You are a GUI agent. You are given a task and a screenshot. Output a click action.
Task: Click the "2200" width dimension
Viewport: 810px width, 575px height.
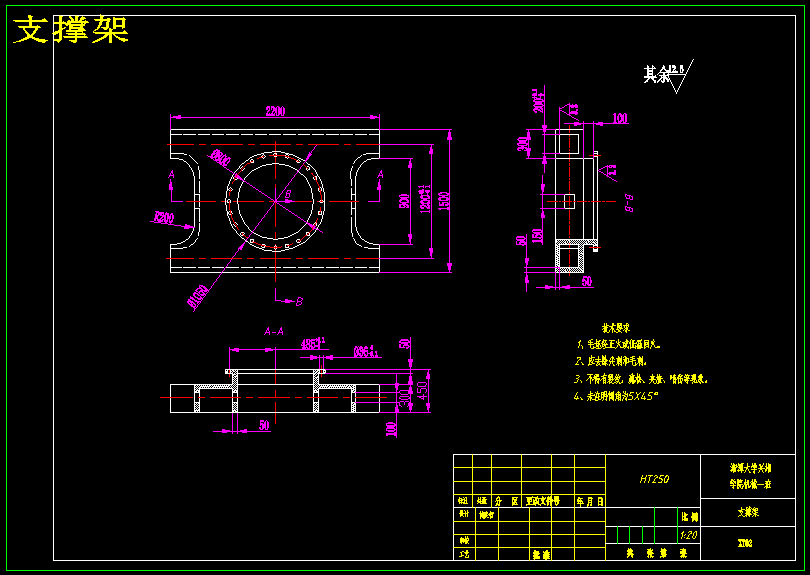[x=275, y=111]
